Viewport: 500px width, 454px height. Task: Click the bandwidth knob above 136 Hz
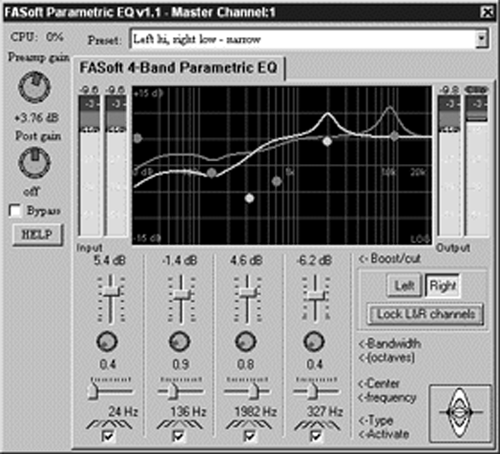(179, 341)
